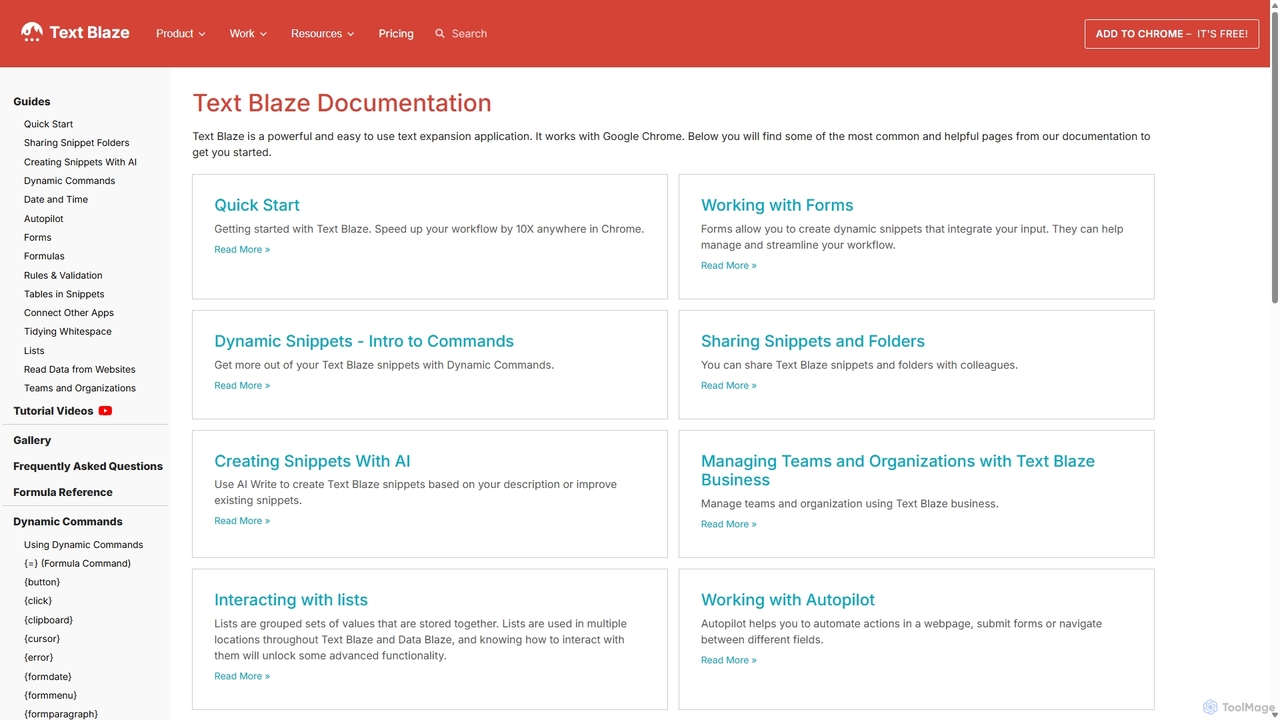Open the Working with Forms card title

(x=777, y=205)
